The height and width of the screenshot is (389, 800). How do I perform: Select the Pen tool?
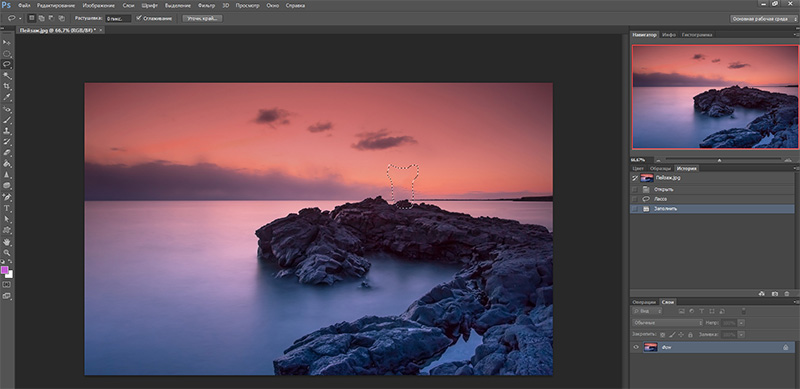(x=7, y=196)
